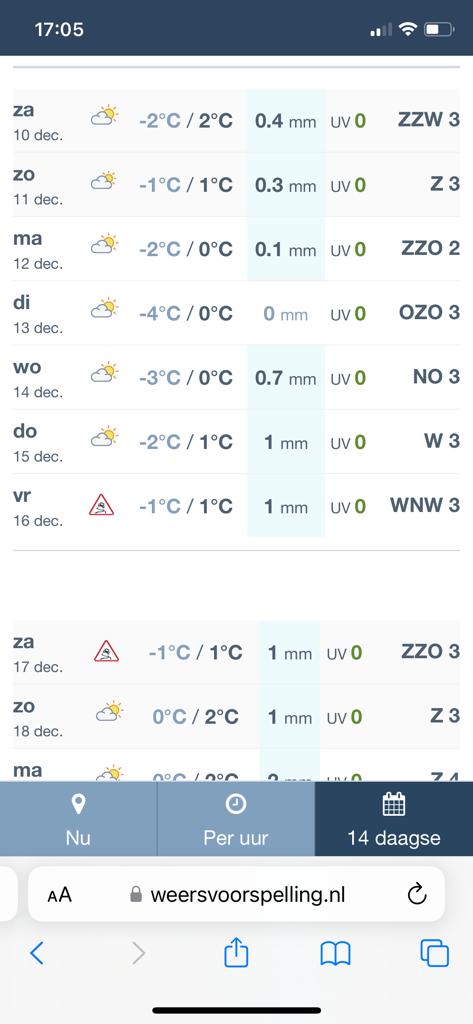Tap the Safari back arrow
Screen dimensions: 473x1024
pos(37,953)
